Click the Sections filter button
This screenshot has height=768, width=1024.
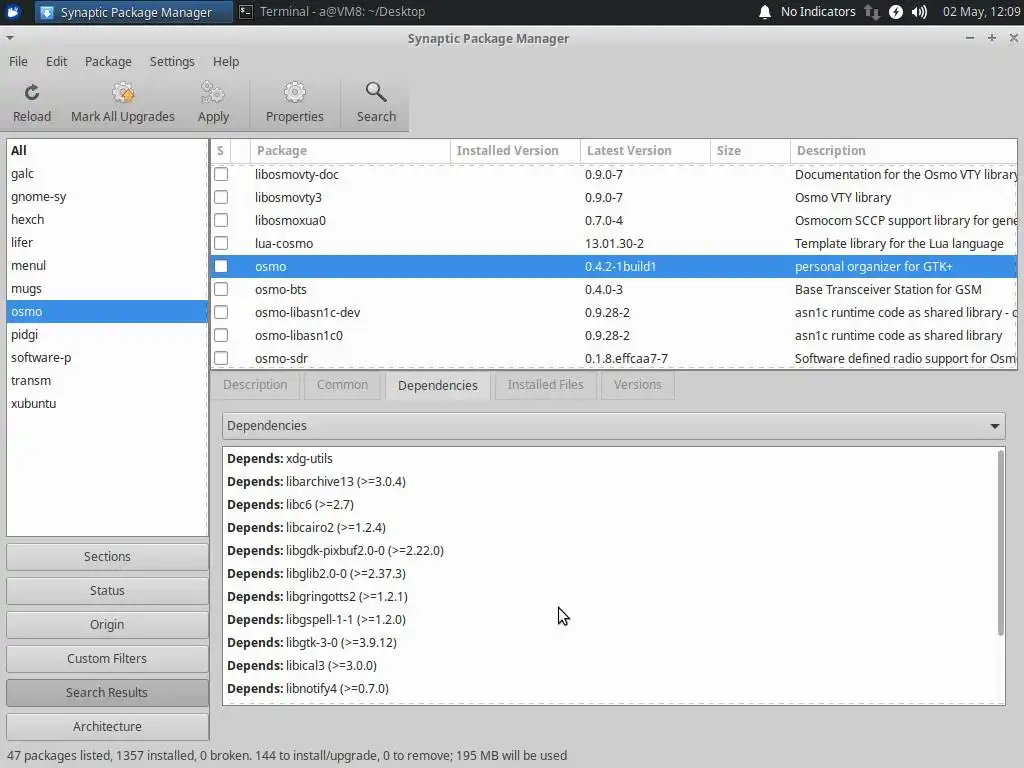[107, 556]
